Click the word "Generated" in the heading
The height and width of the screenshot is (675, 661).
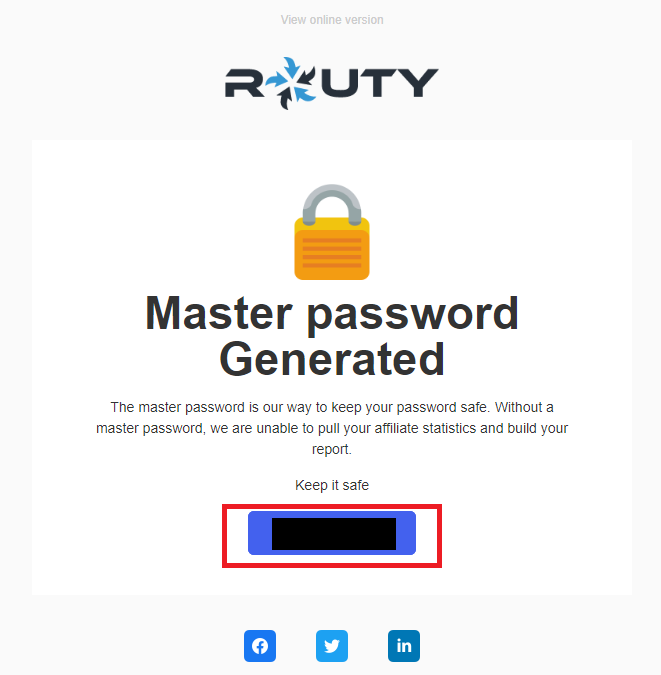point(332,359)
